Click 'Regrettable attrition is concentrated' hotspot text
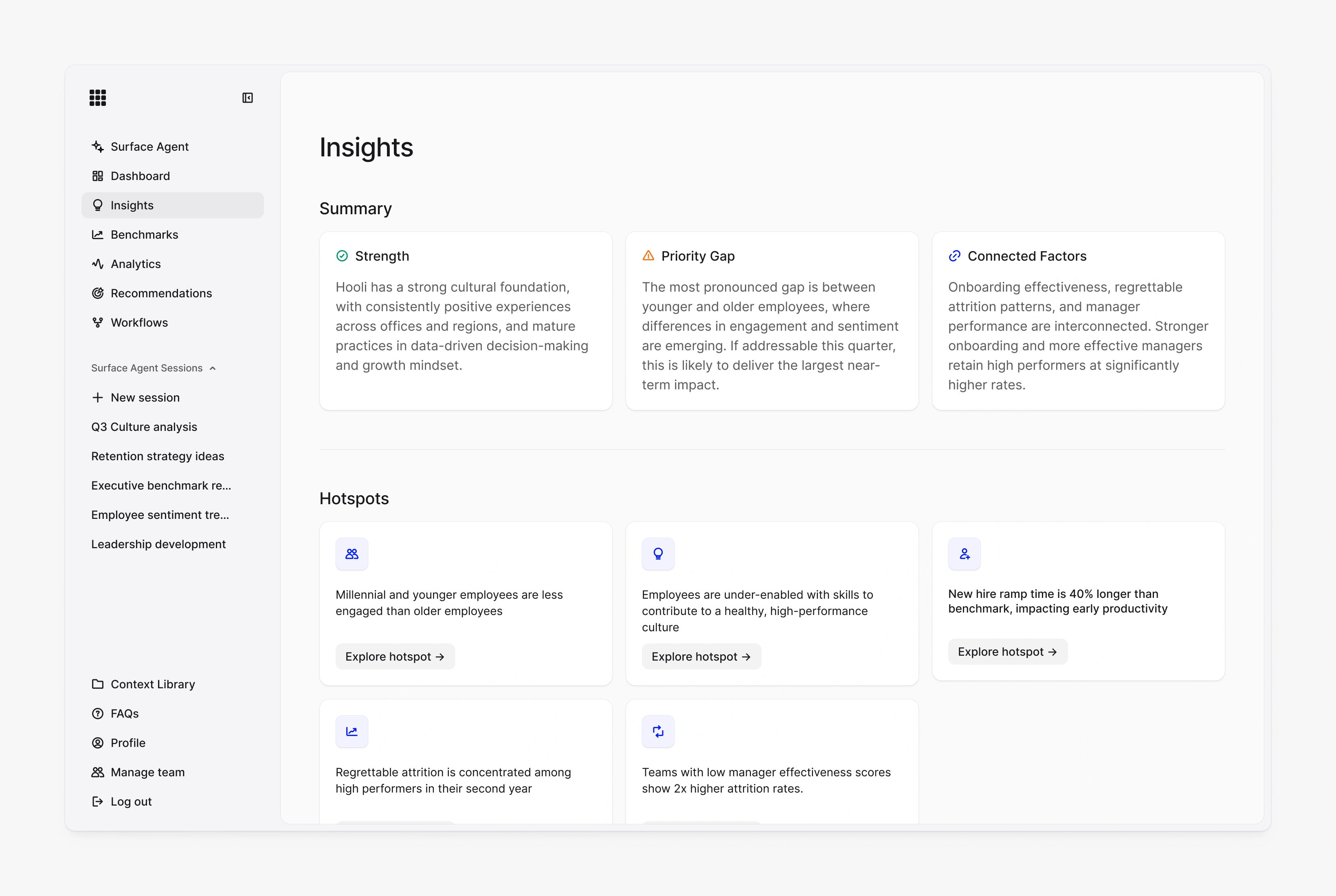1336x896 pixels. (453, 781)
